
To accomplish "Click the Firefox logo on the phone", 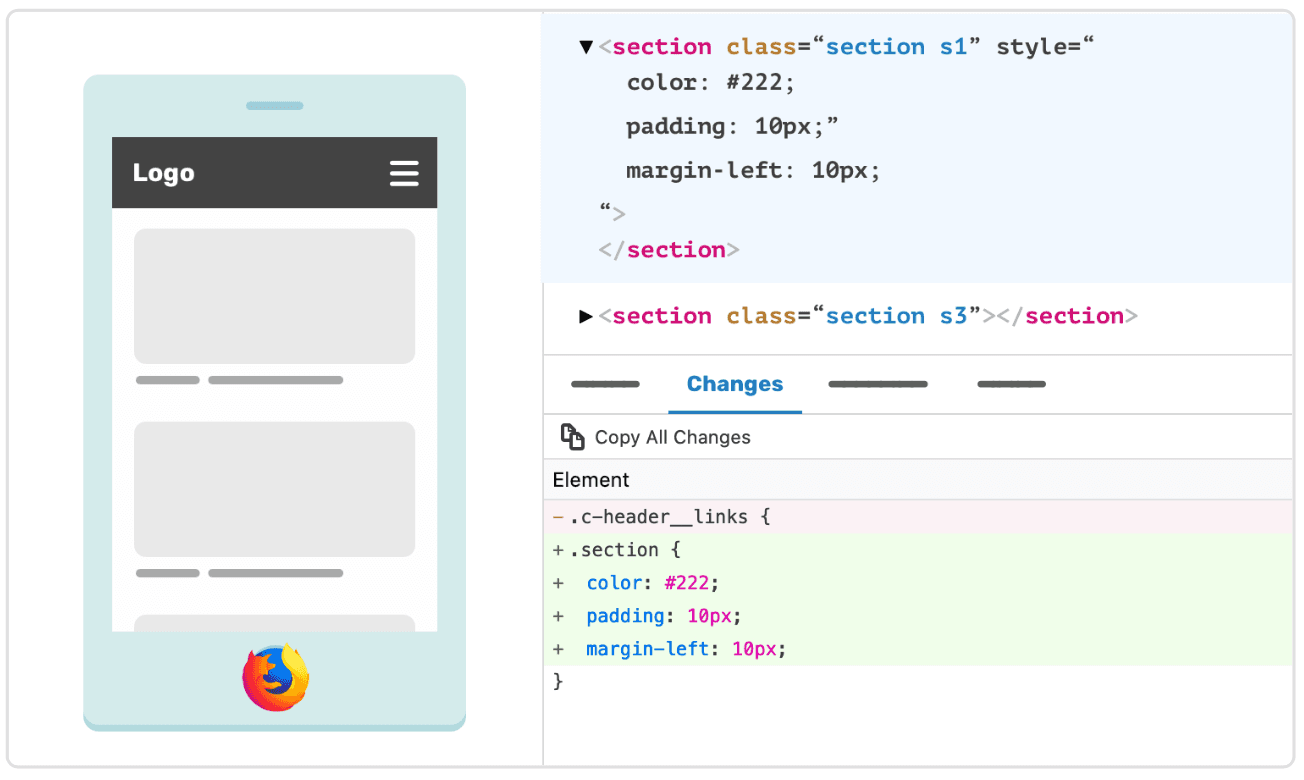I will pos(276,678).
